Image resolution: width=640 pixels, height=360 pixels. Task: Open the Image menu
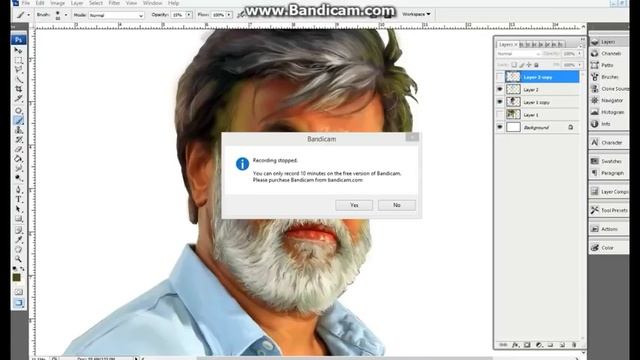pos(58,3)
